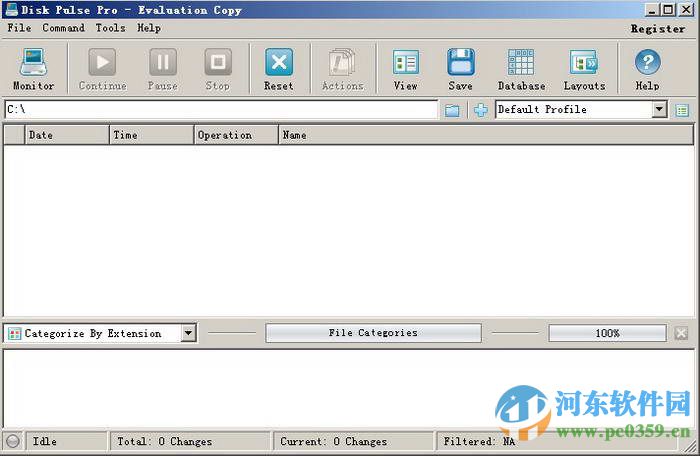This screenshot has width=700, height=456.
Task: Click Filtered: NA status entry
Action: coord(479,441)
